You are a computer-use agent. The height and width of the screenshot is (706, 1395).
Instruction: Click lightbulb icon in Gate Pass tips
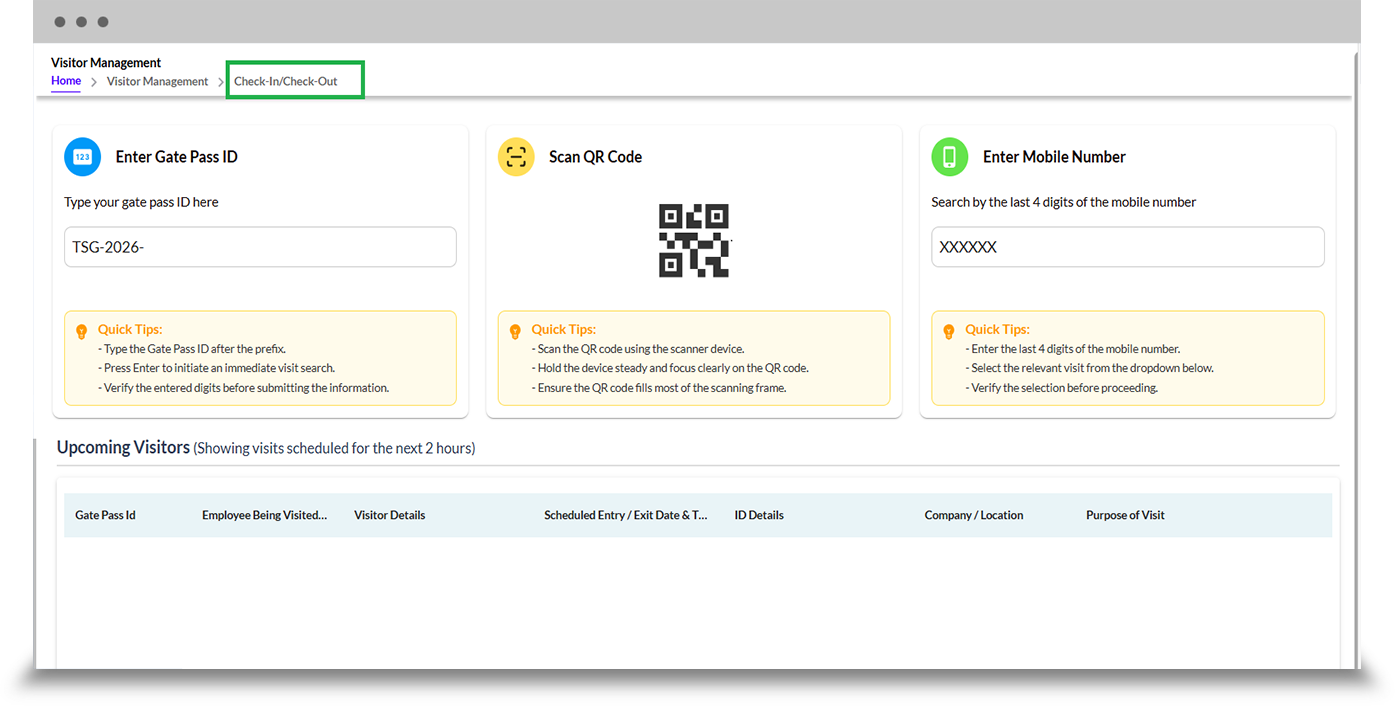pos(82,331)
